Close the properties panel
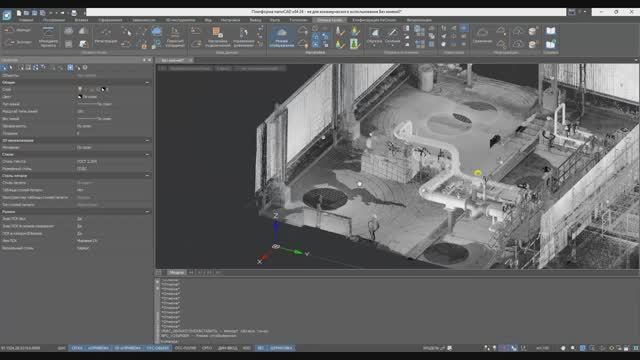 [x=149, y=60]
